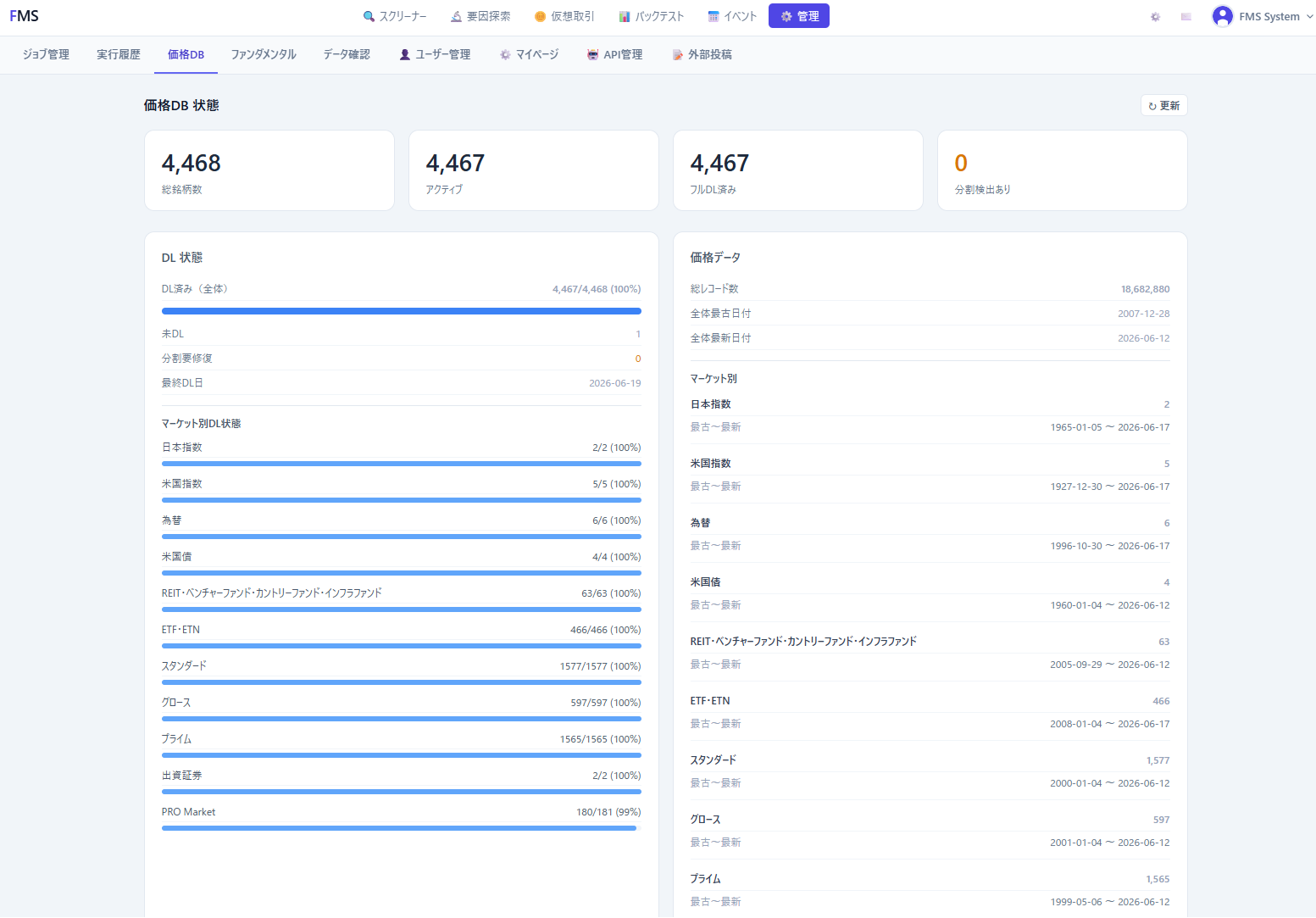Click the マイページ gear icon
Screen dimensions: 1316x918
click(x=505, y=54)
